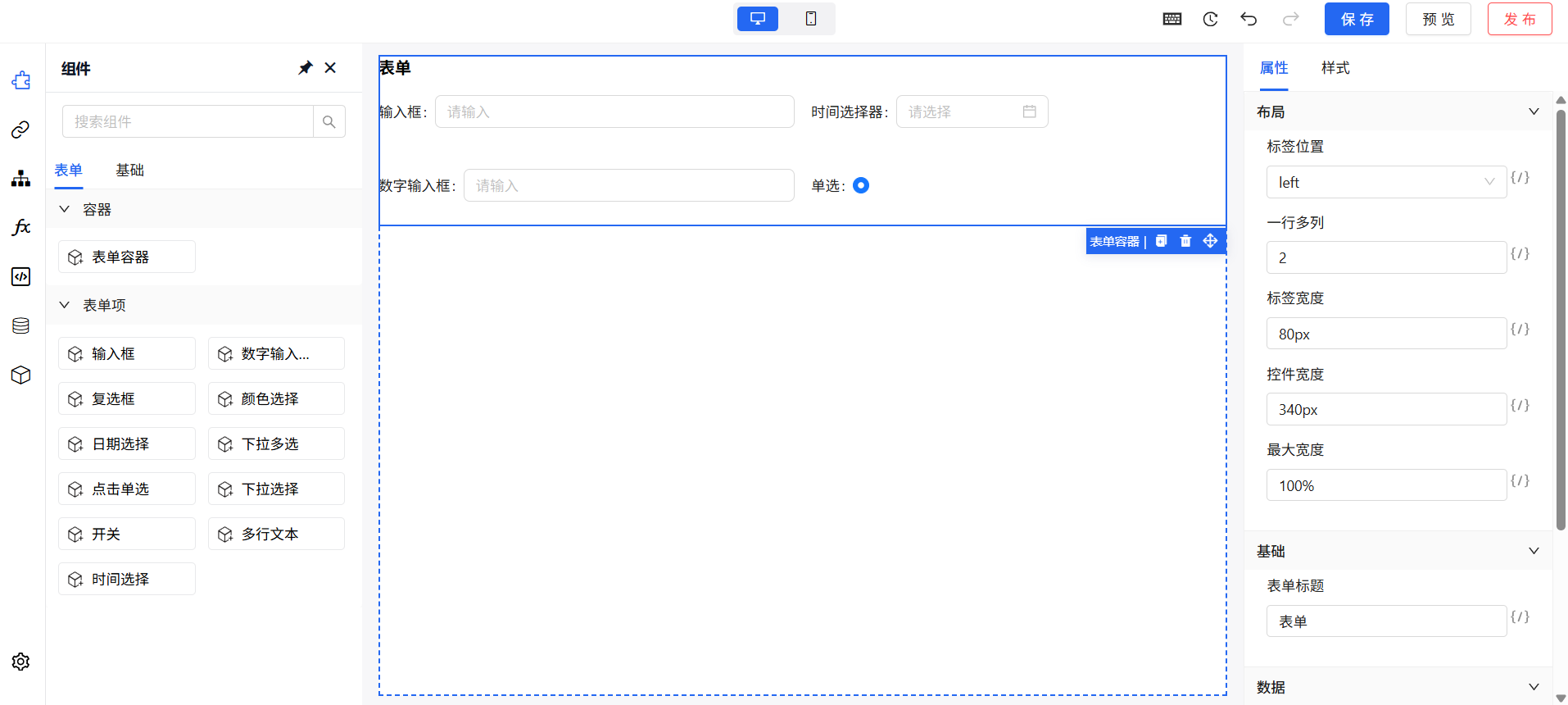1568x705 pixels.
Task: Click the 保存 button
Action: coord(1356,19)
